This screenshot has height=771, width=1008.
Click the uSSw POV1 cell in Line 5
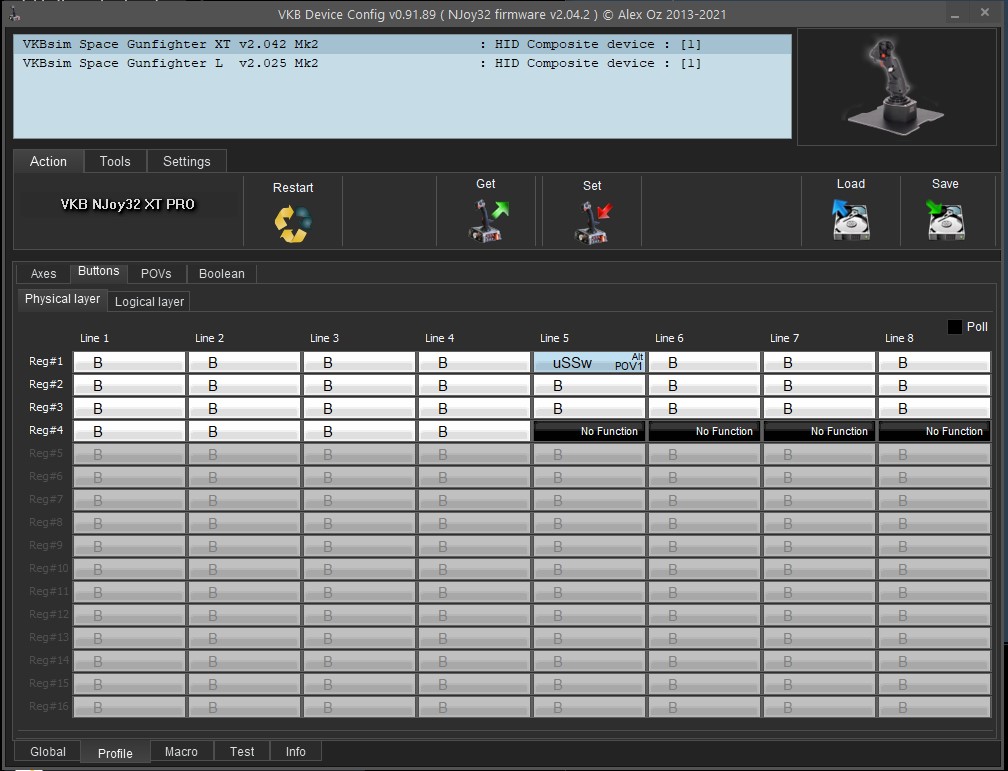(x=589, y=362)
